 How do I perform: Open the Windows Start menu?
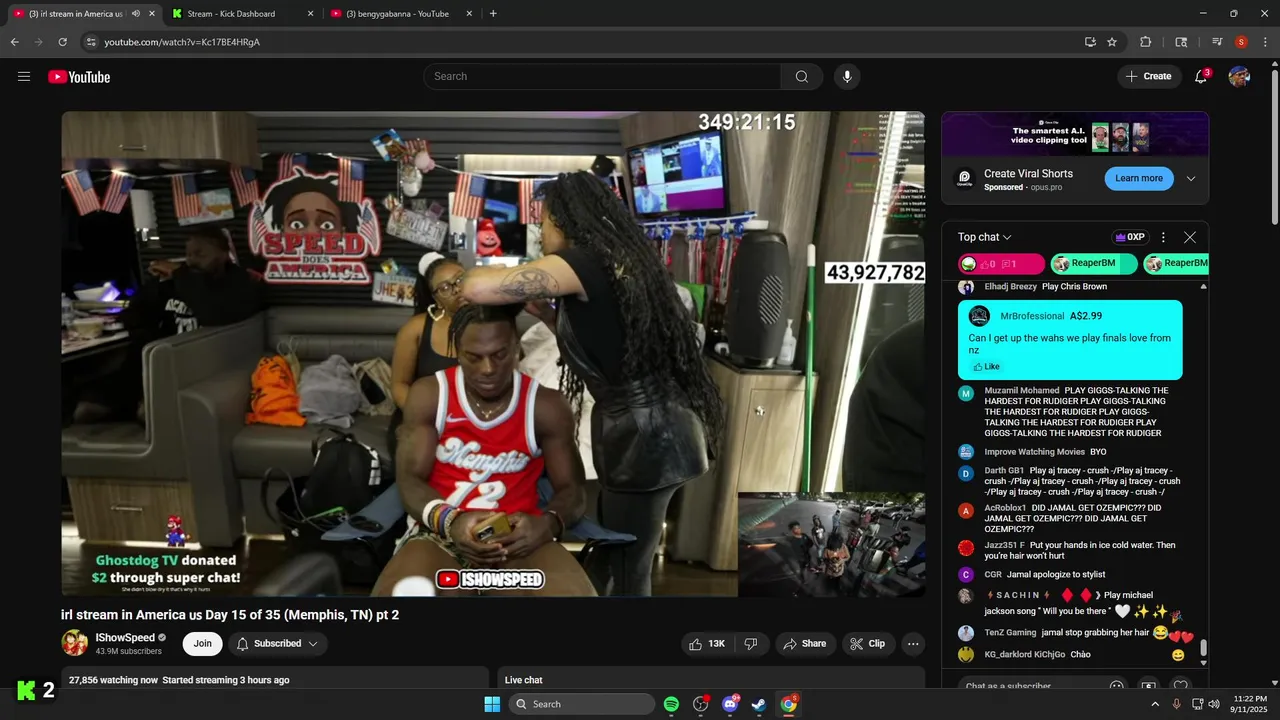[492, 704]
